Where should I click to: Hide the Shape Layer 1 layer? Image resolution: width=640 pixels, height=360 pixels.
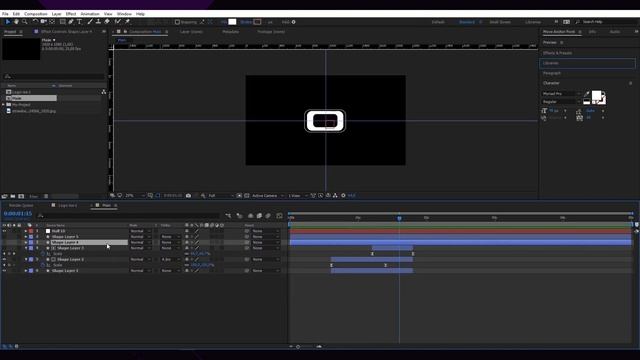tap(4, 271)
